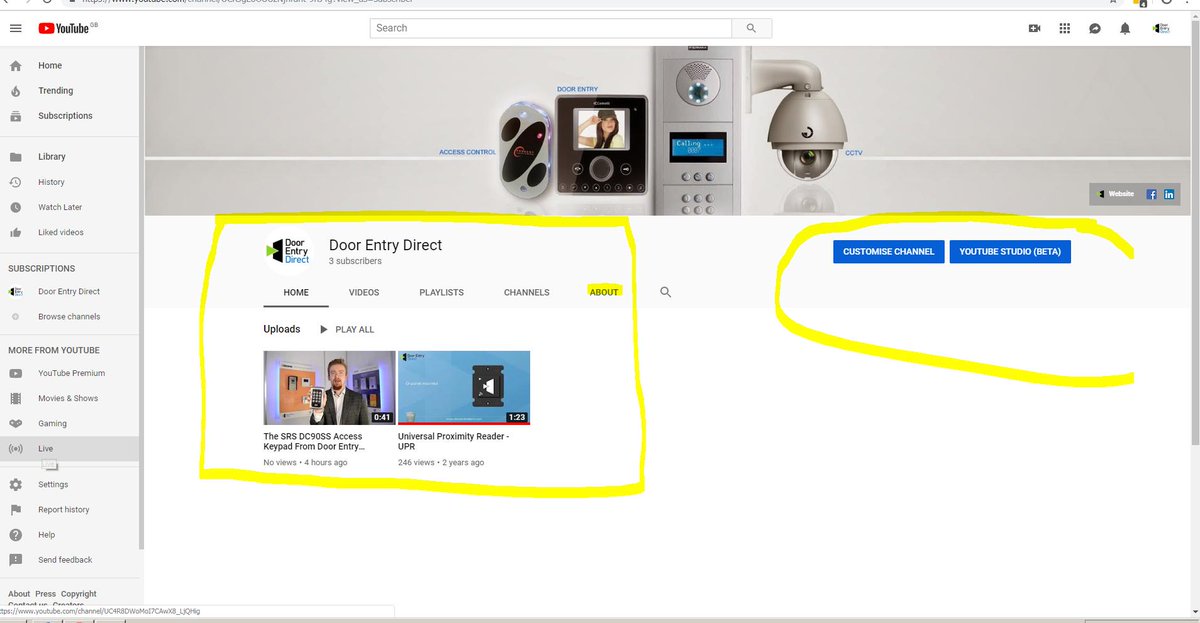The width and height of the screenshot is (1200, 623).
Task: Click PLAY ALL uploads
Action: pos(346,329)
